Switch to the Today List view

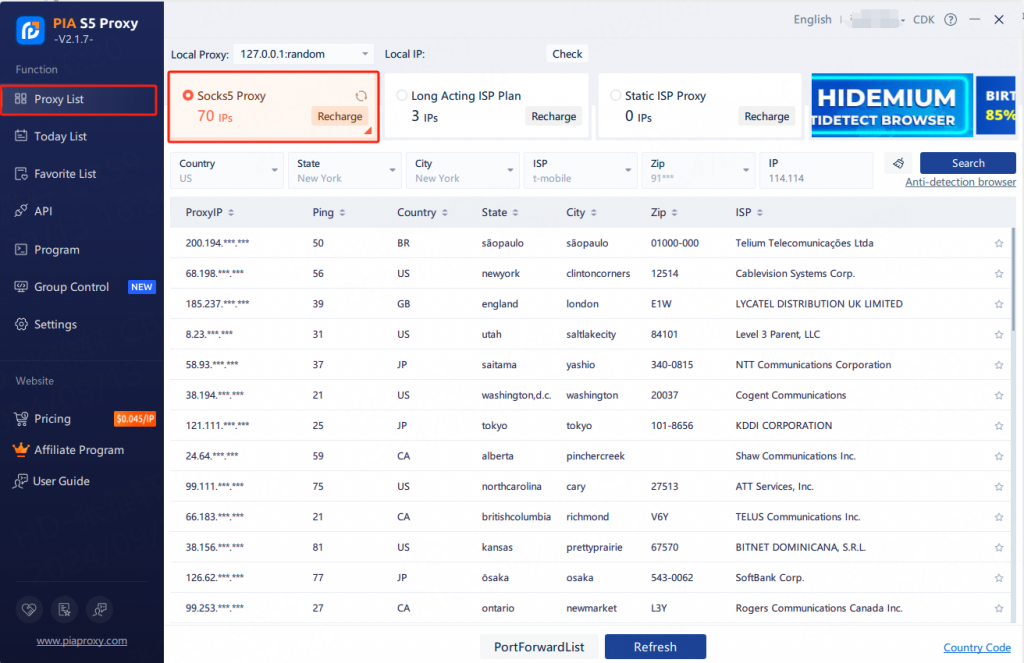[60, 136]
